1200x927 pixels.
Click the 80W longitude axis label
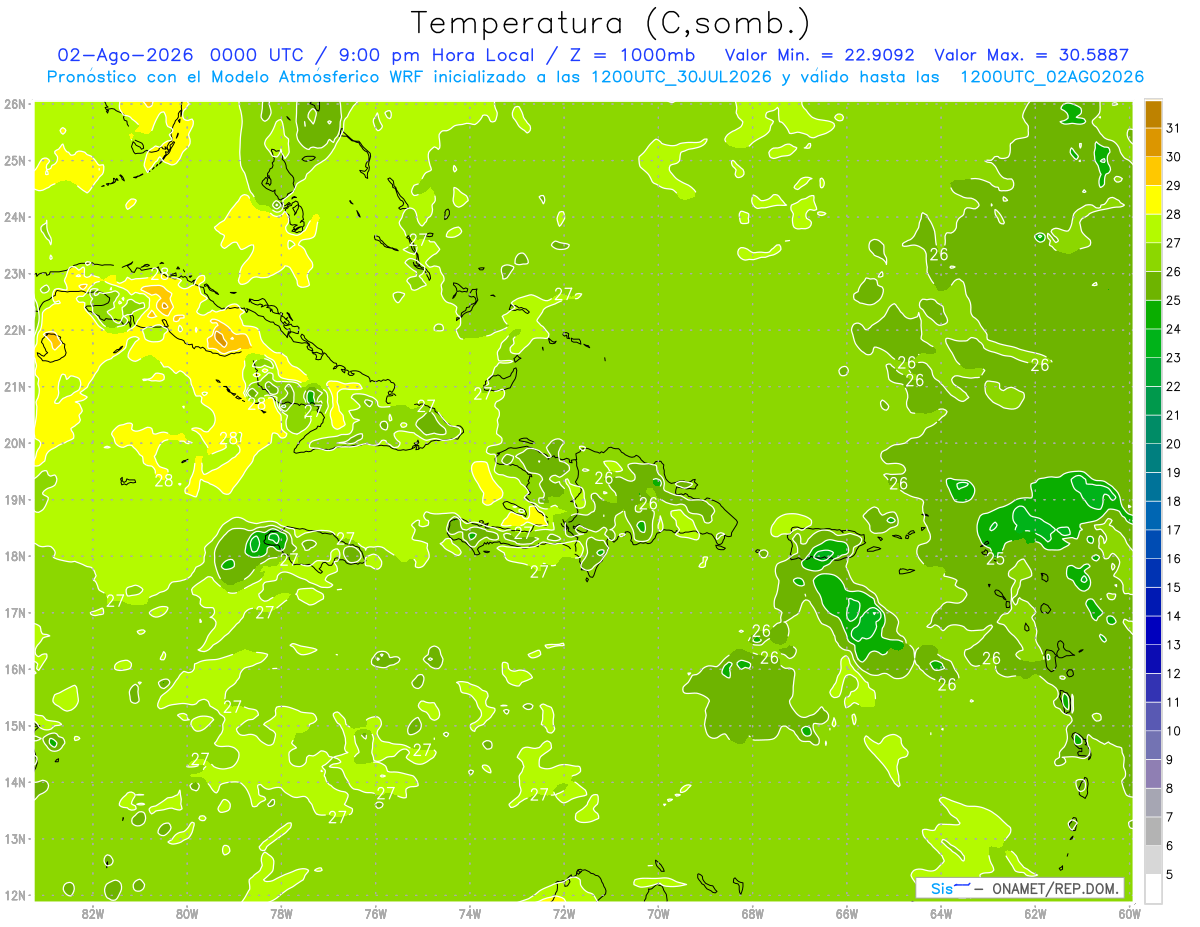pyautogui.click(x=187, y=913)
